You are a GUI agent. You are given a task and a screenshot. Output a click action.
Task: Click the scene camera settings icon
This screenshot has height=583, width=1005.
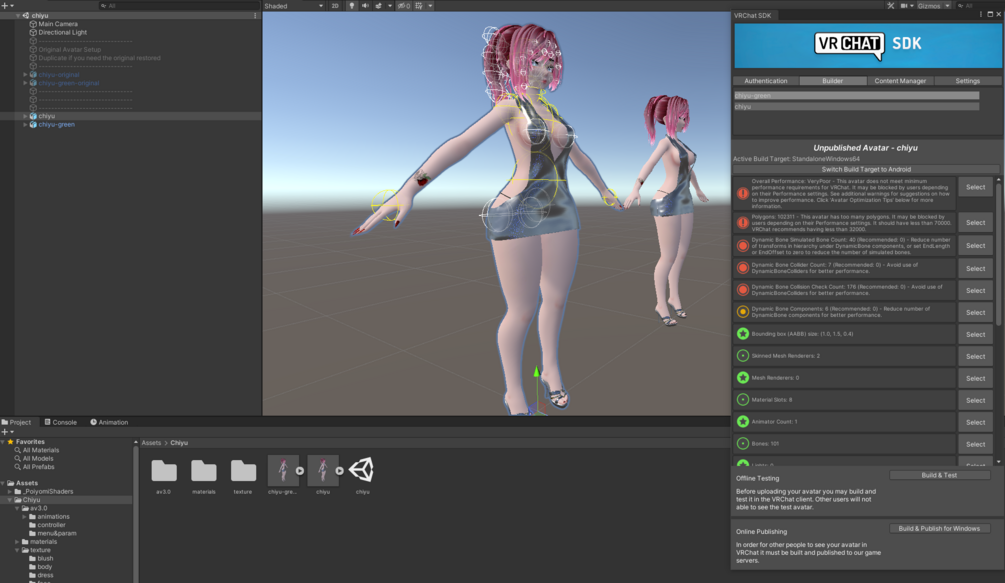click(905, 6)
